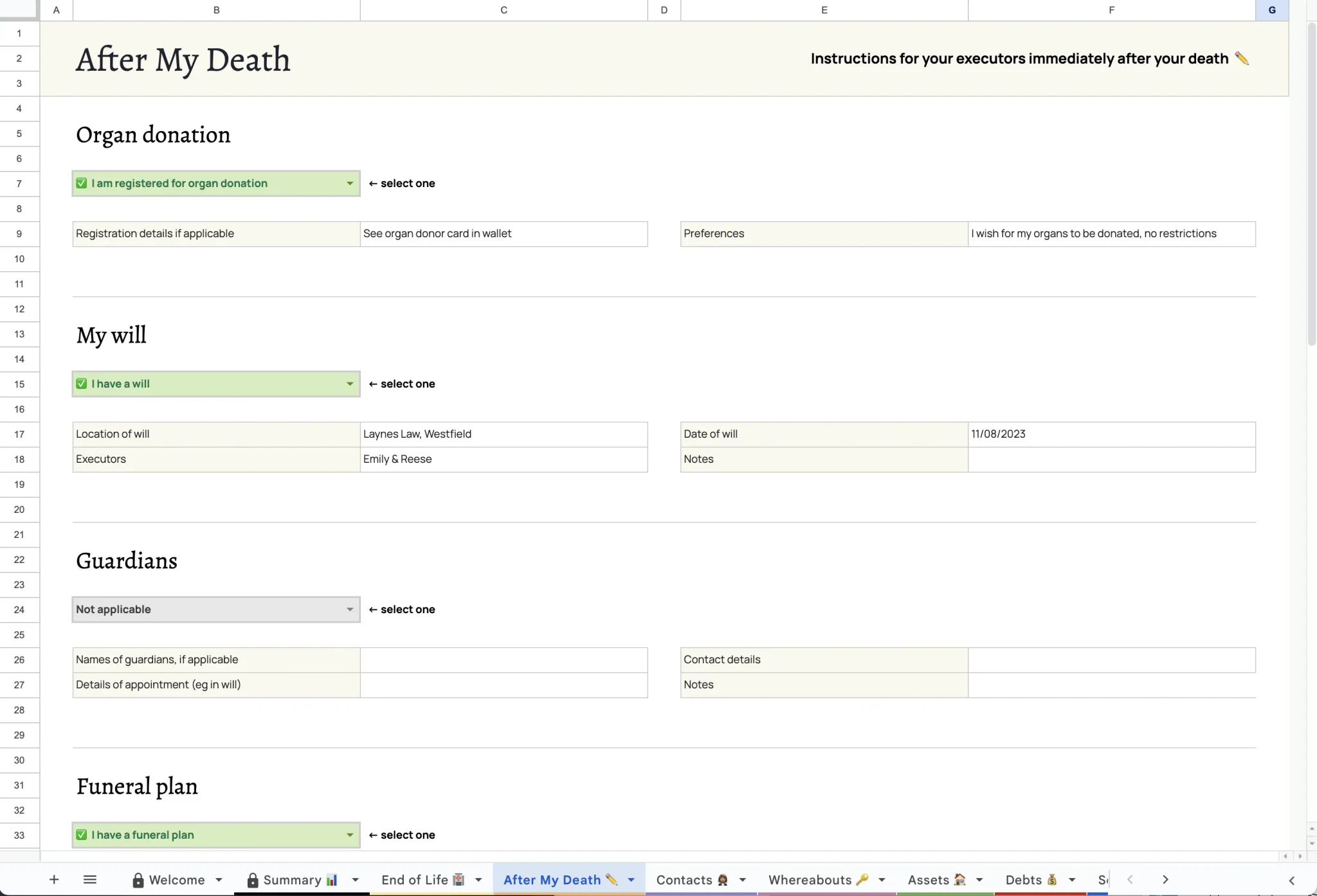Image resolution: width=1317 pixels, height=896 pixels.
Task: Select column G header
Action: [1271, 10]
